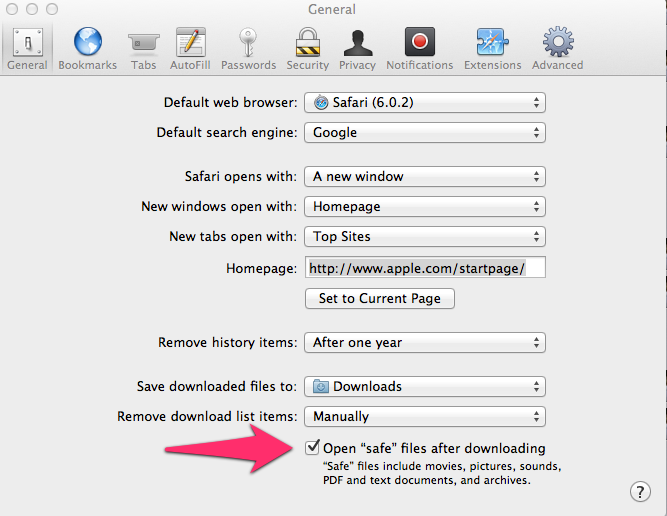Click the window close button
This screenshot has width=667, height=516.
pyautogui.click(x=12, y=9)
